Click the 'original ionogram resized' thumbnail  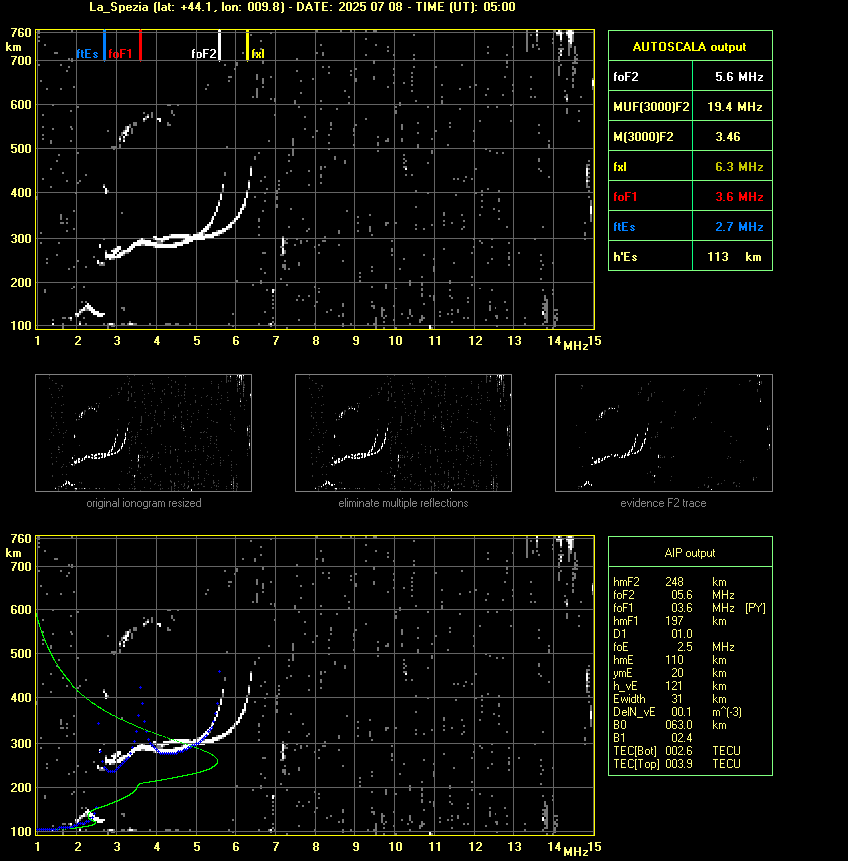point(143,433)
